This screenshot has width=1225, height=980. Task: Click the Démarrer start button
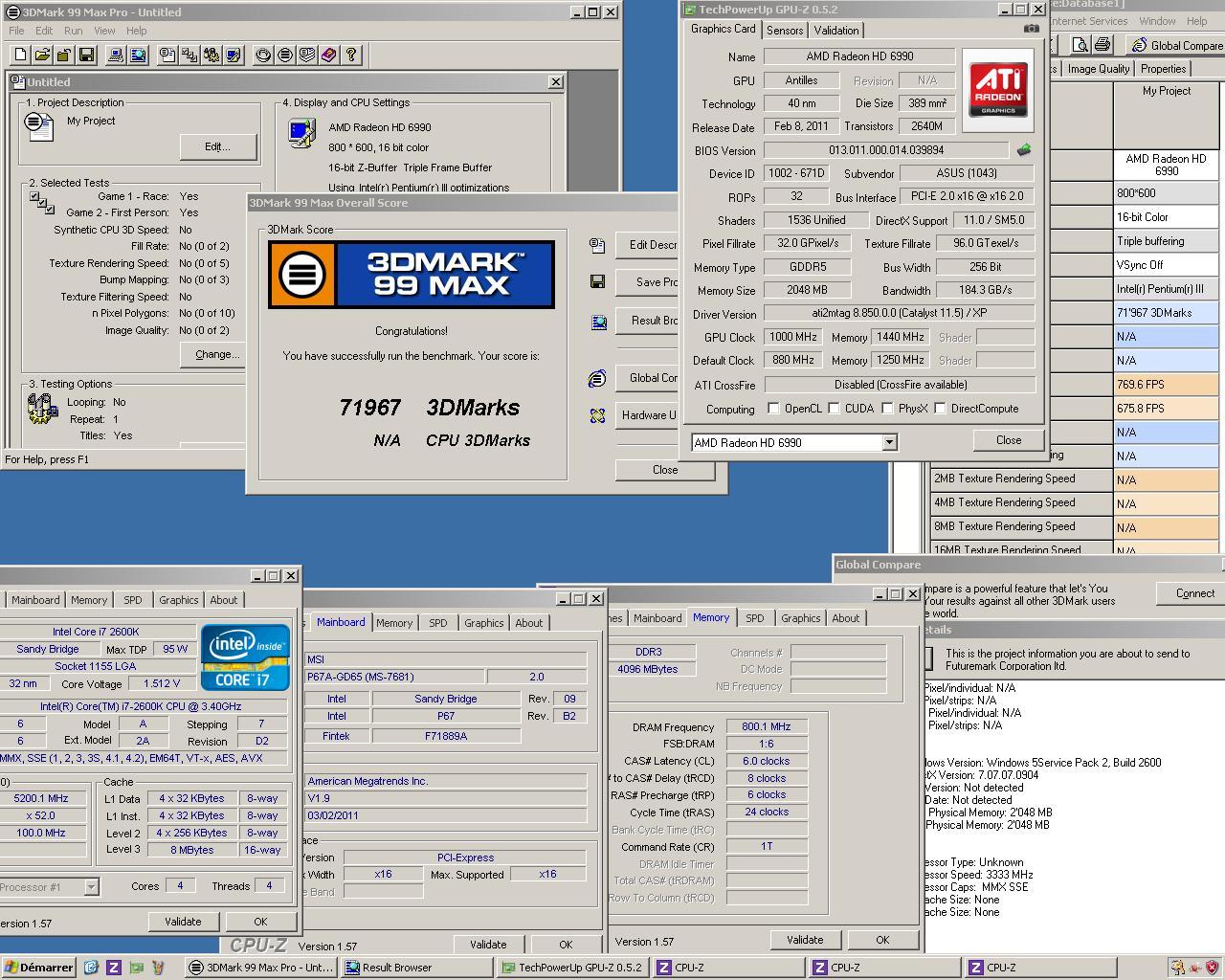pos(38,968)
